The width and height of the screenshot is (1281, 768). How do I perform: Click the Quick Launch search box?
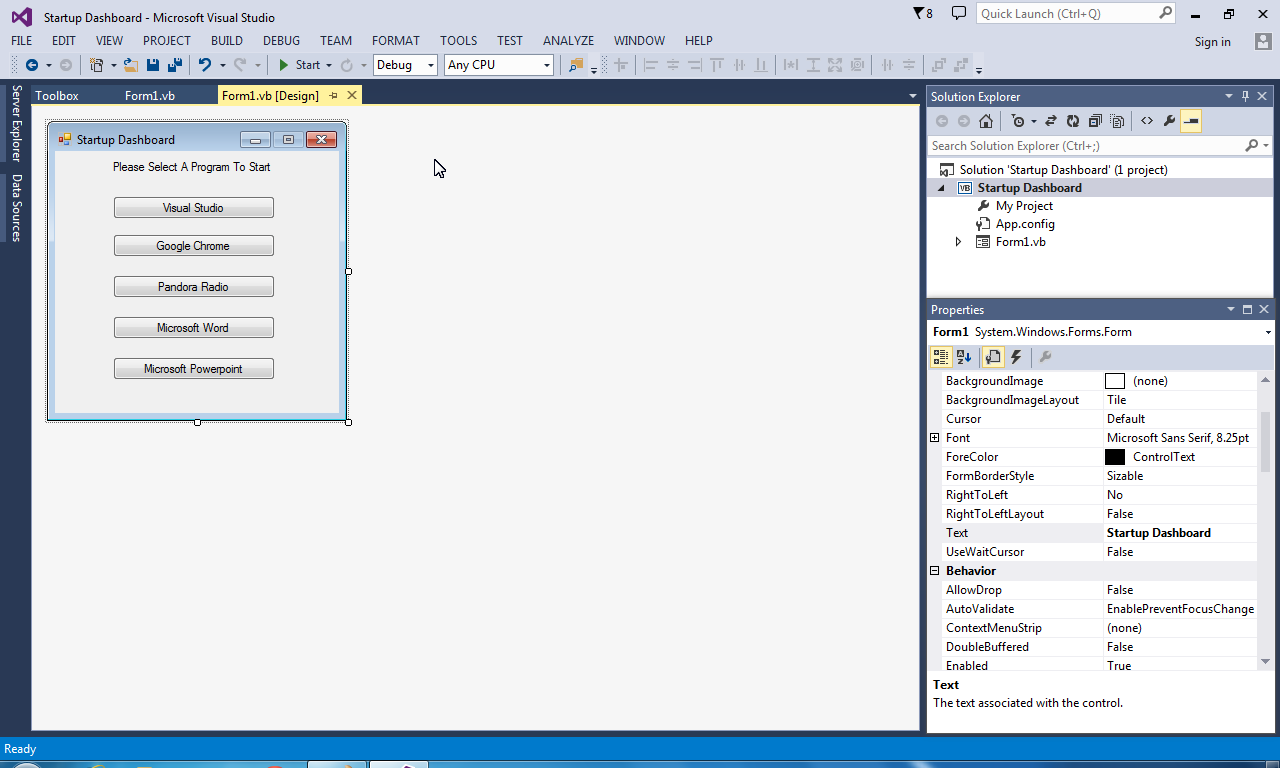coord(1075,14)
